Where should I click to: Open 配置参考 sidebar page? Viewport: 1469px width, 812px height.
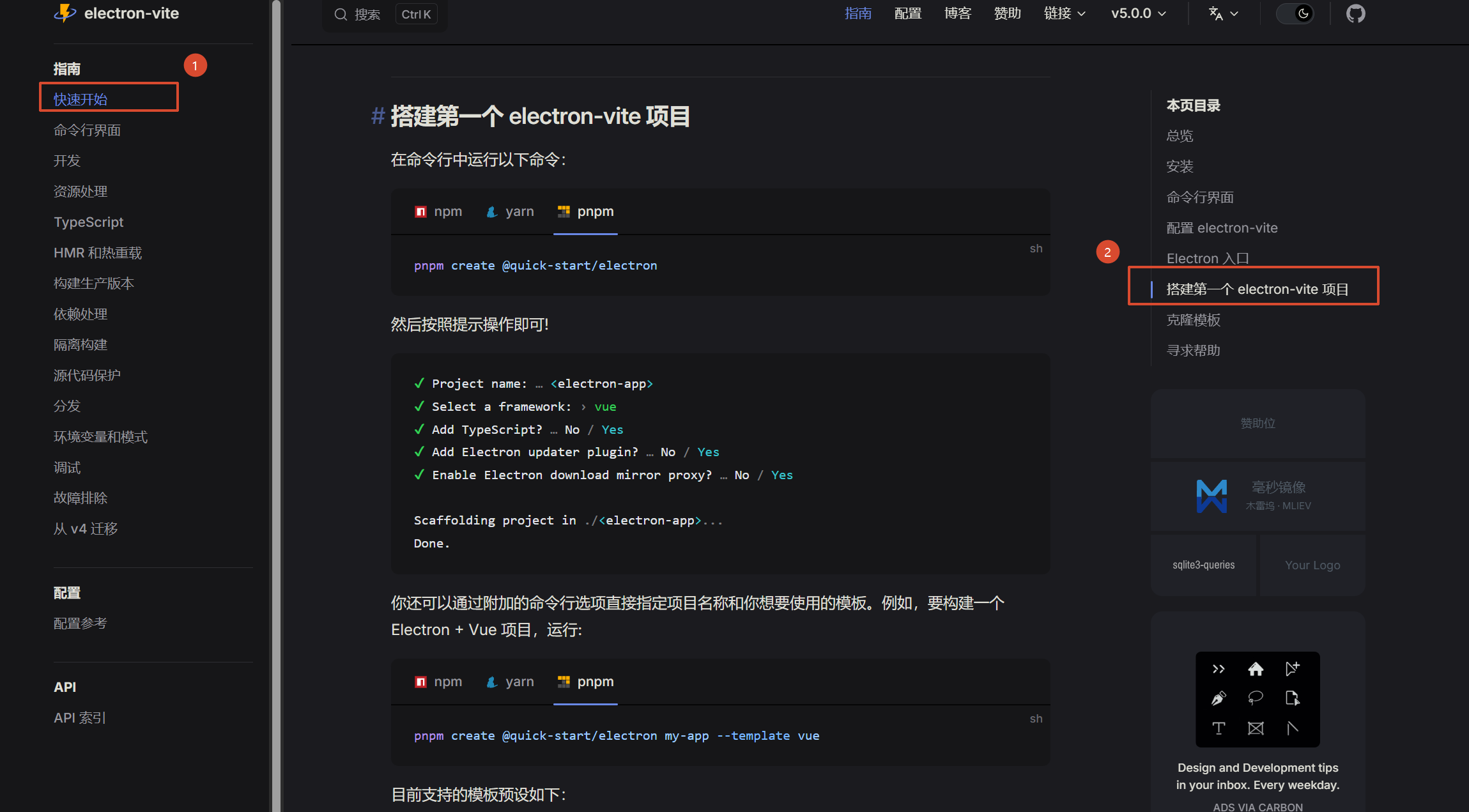(x=81, y=624)
